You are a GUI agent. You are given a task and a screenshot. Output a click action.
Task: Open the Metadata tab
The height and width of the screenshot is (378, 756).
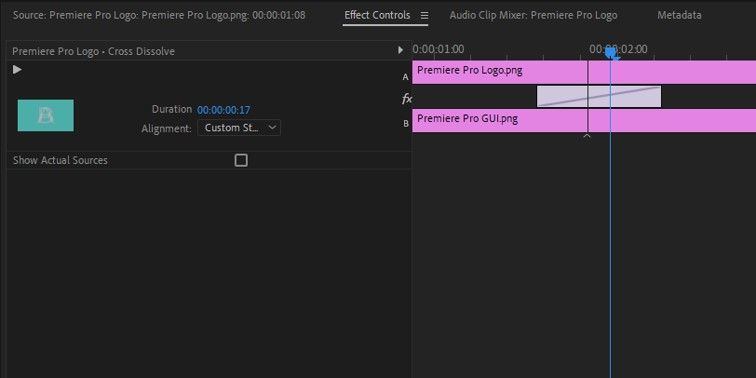click(x=679, y=15)
